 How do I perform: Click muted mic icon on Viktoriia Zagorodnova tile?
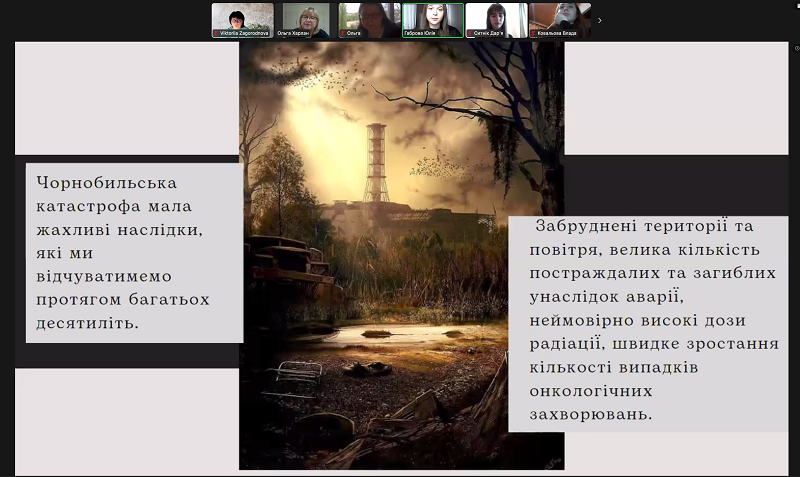click(x=216, y=33)
